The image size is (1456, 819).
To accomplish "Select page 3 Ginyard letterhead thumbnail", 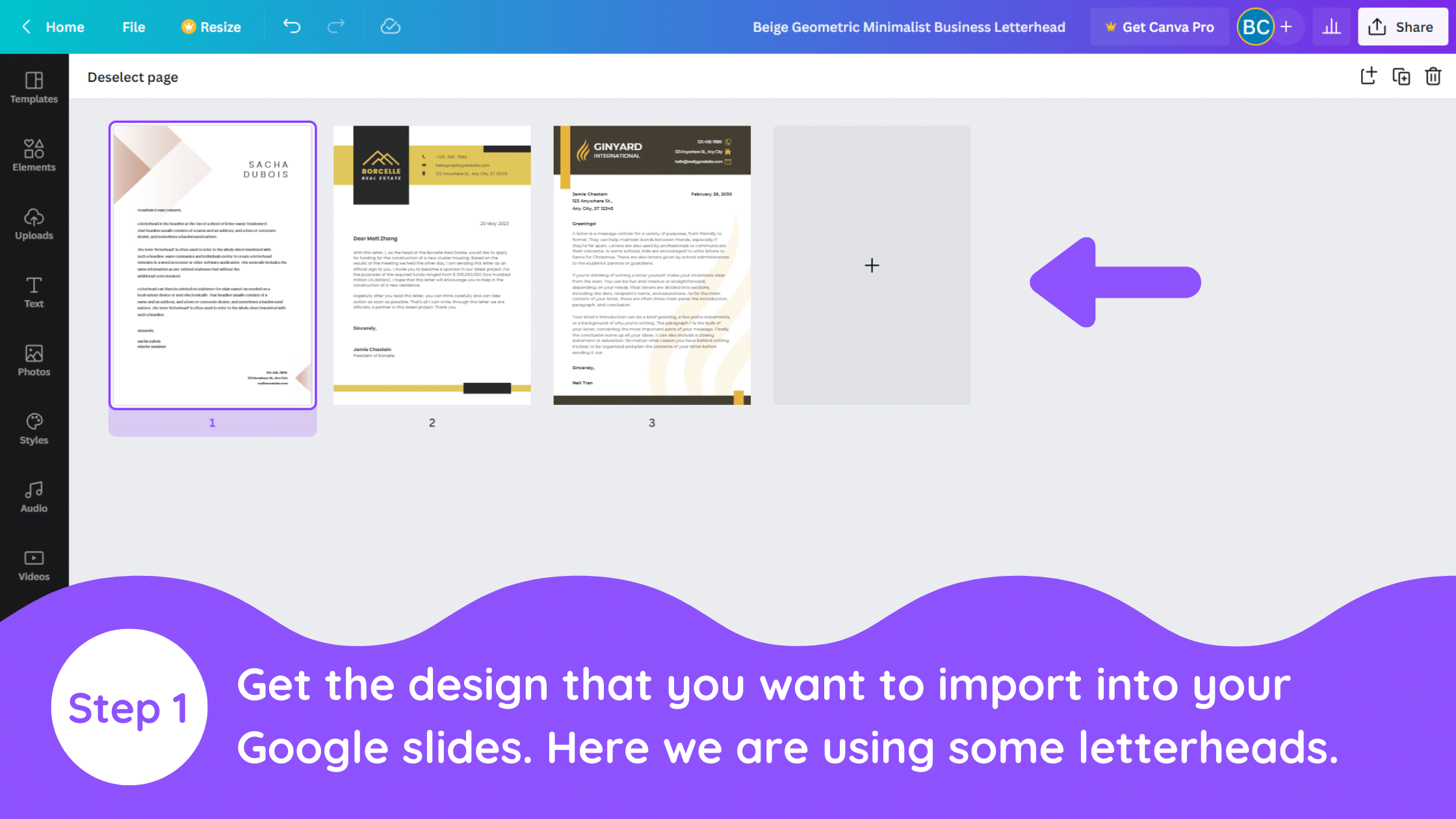I will (x=652, y=265).
